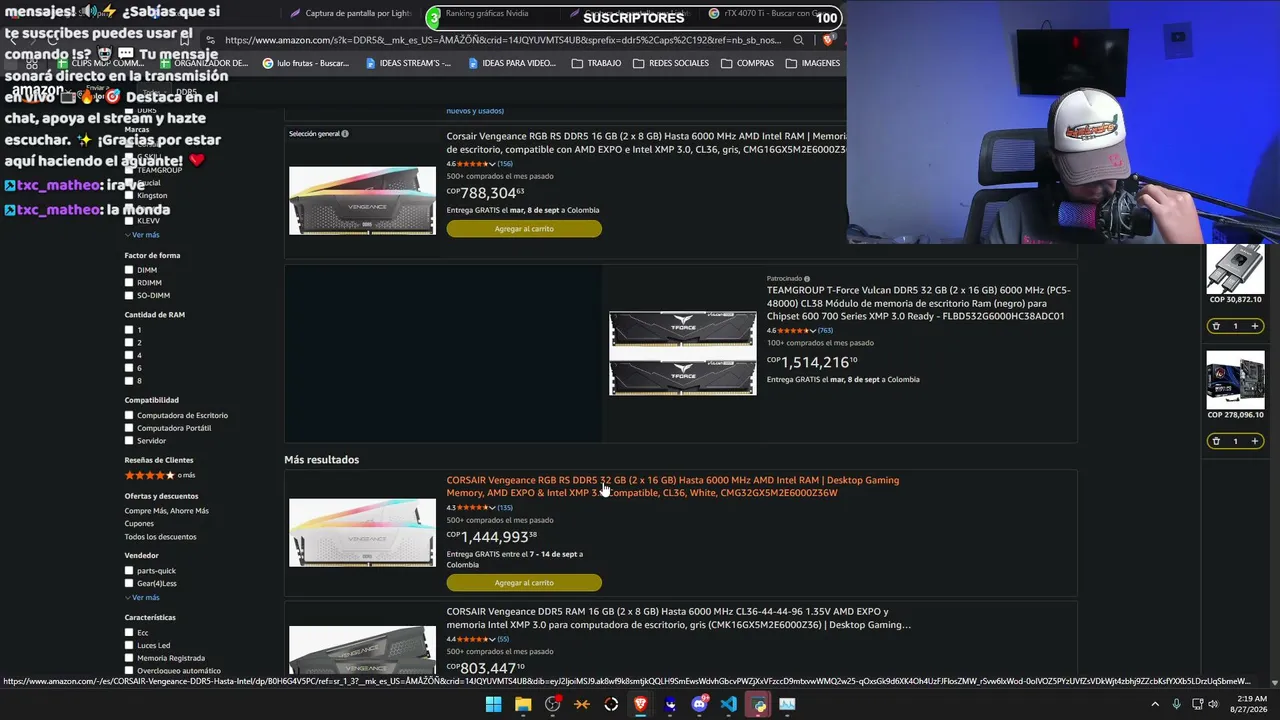Increase quantity of COP 278,096.10 item
Viewport: 1280px width, 720px height.
point(1254,441)
